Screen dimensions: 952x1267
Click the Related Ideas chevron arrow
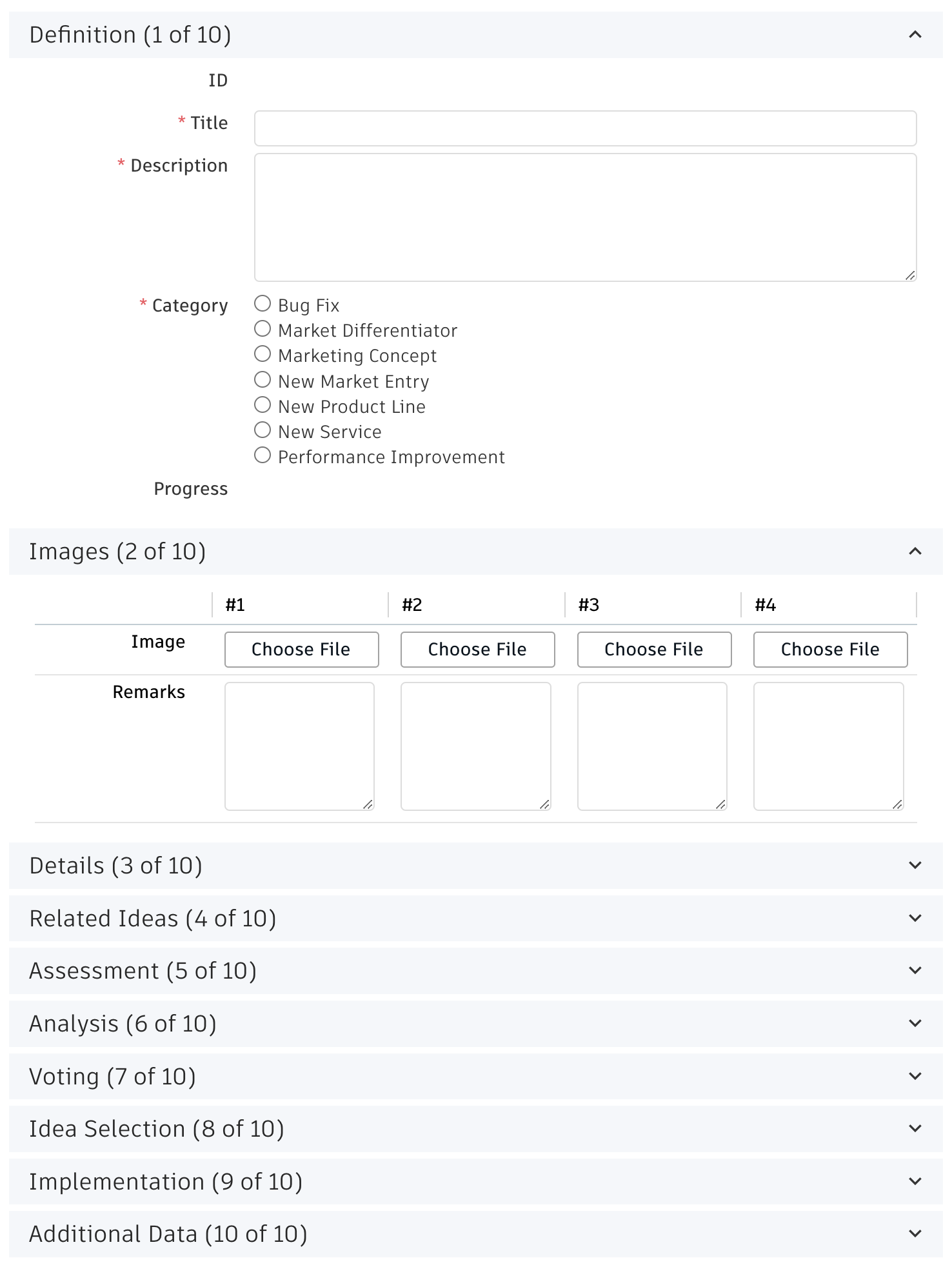[x=915, y=918]
